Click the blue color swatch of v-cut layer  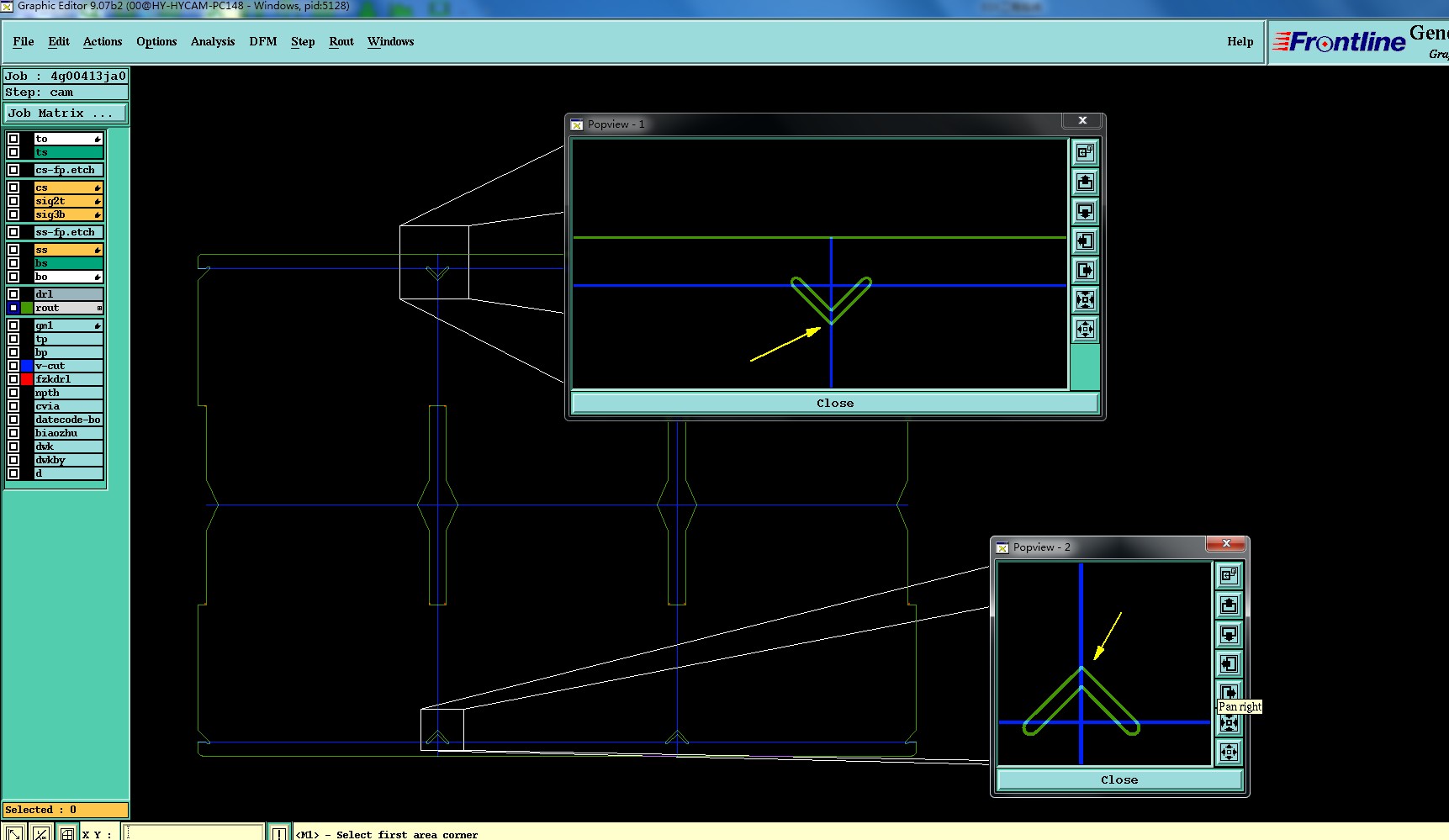pyautogui.click(x=27, y=366)
